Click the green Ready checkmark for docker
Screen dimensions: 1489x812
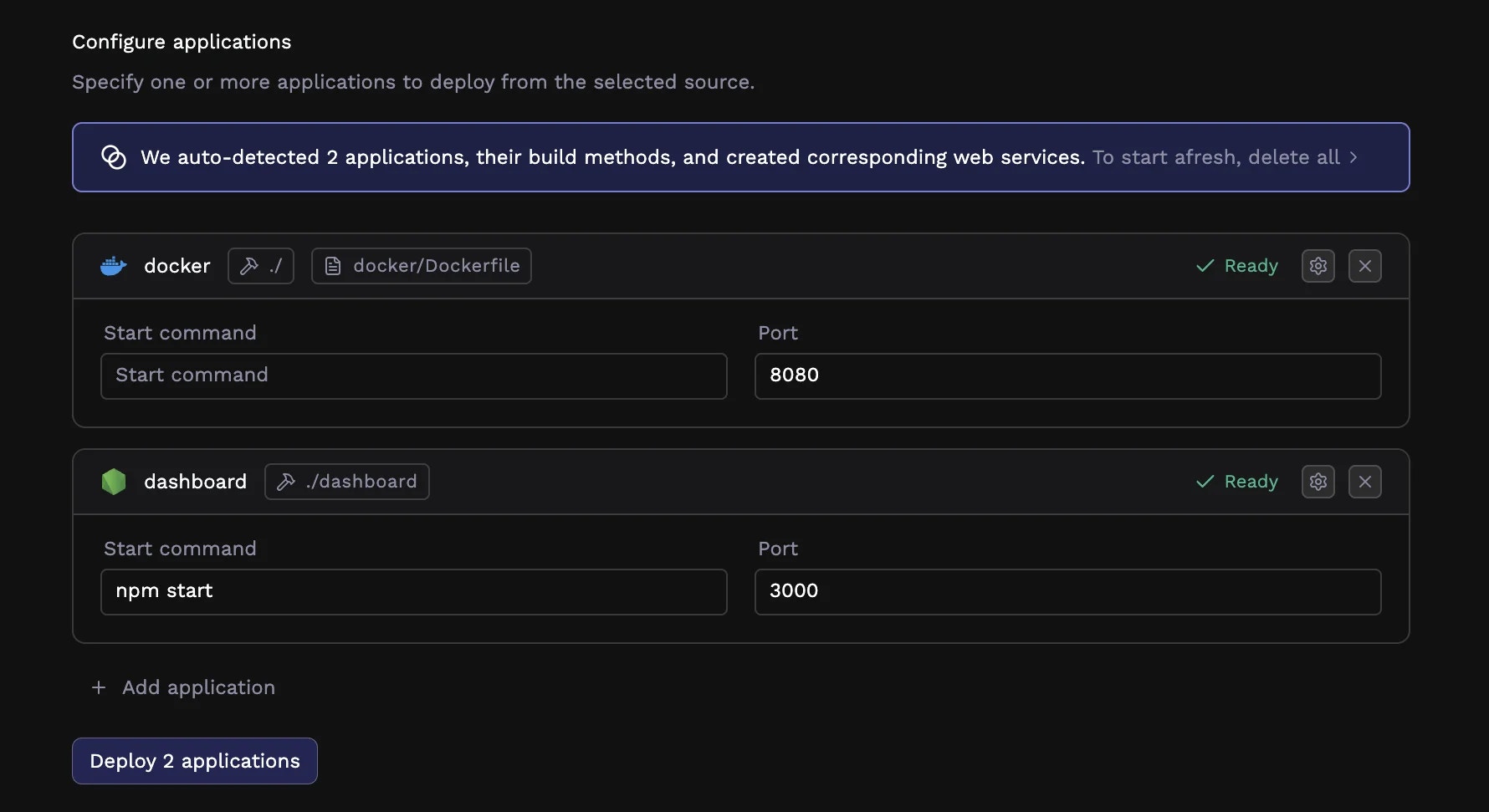pyautogui.click(x=1205, y=265)
